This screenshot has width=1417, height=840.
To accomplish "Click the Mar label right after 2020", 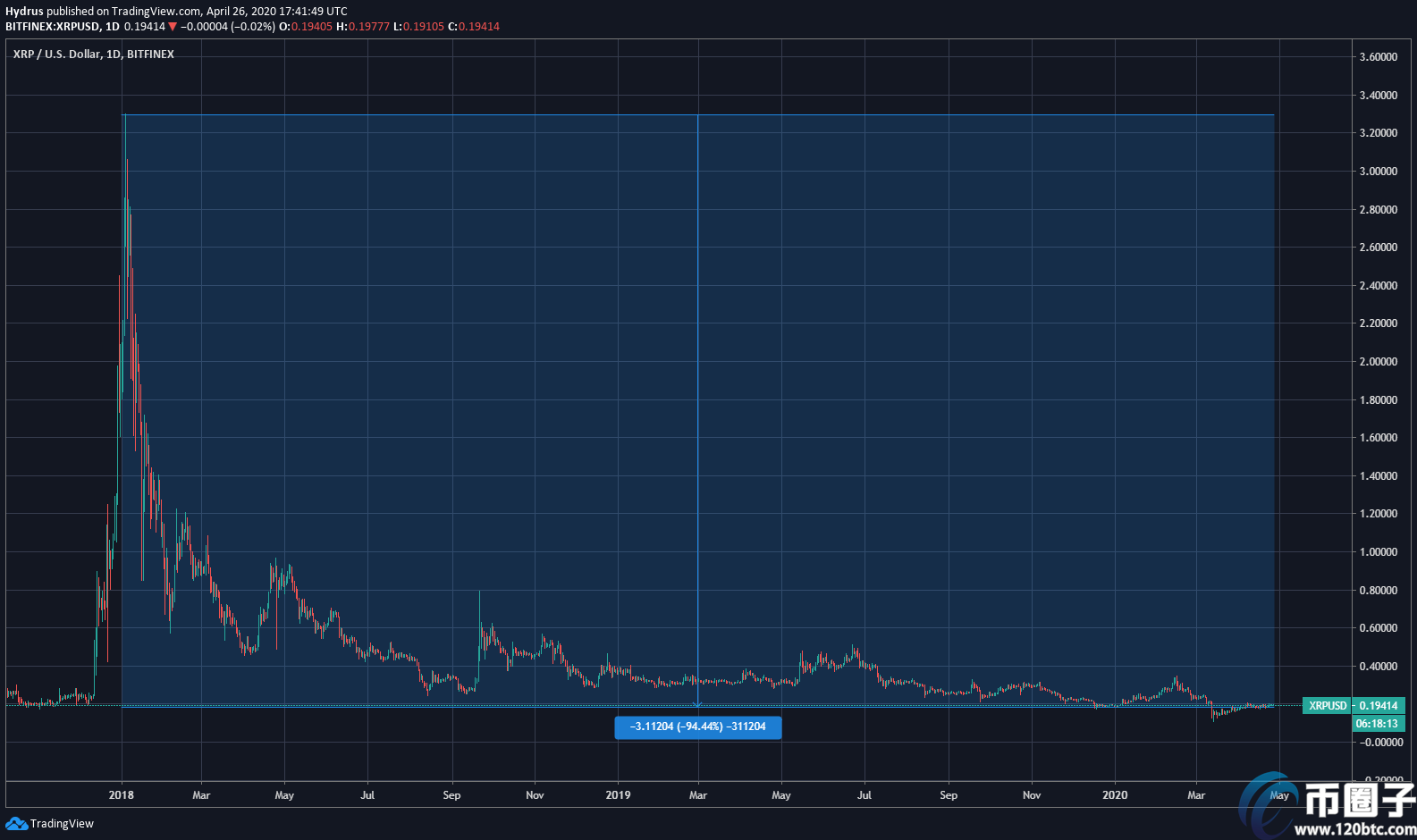I will pyautogui.click(x=1196, y=795).
